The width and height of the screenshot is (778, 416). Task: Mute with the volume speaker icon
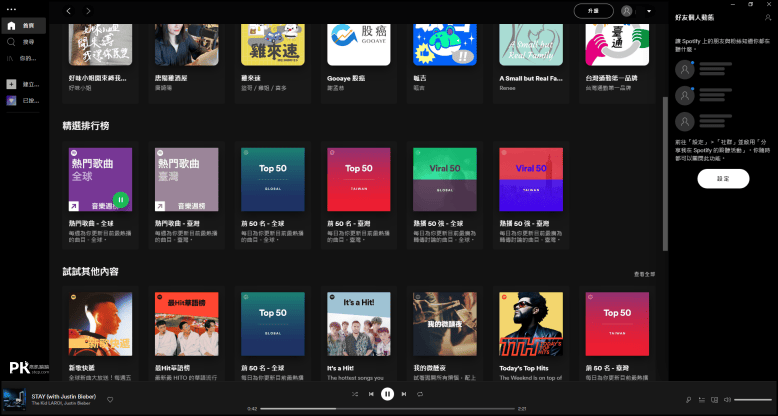[727, 400]
